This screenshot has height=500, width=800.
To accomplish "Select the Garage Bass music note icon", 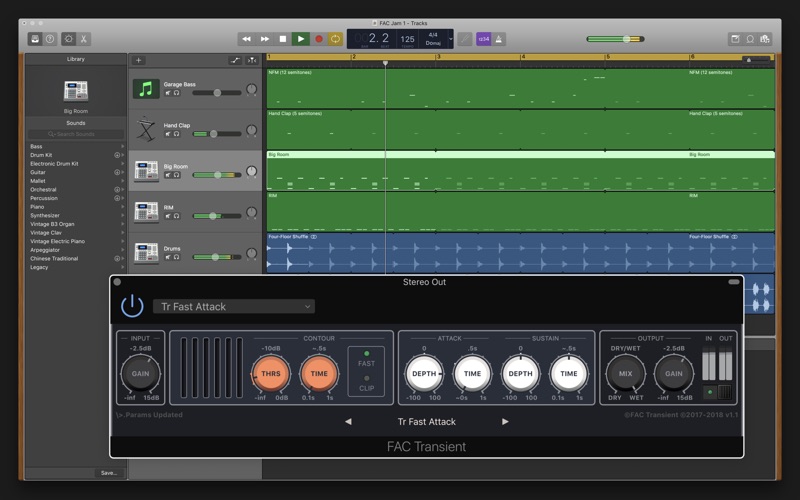I will click(146, 89).
